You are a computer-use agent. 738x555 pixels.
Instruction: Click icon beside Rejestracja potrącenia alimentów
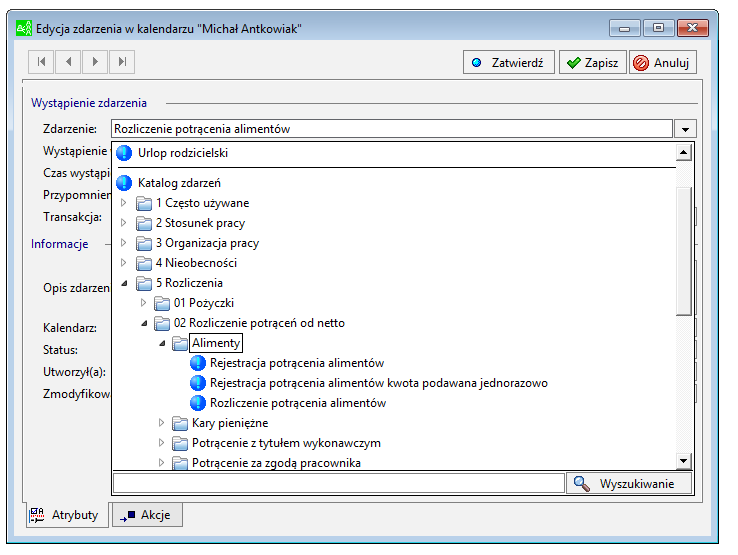[198, 363]
